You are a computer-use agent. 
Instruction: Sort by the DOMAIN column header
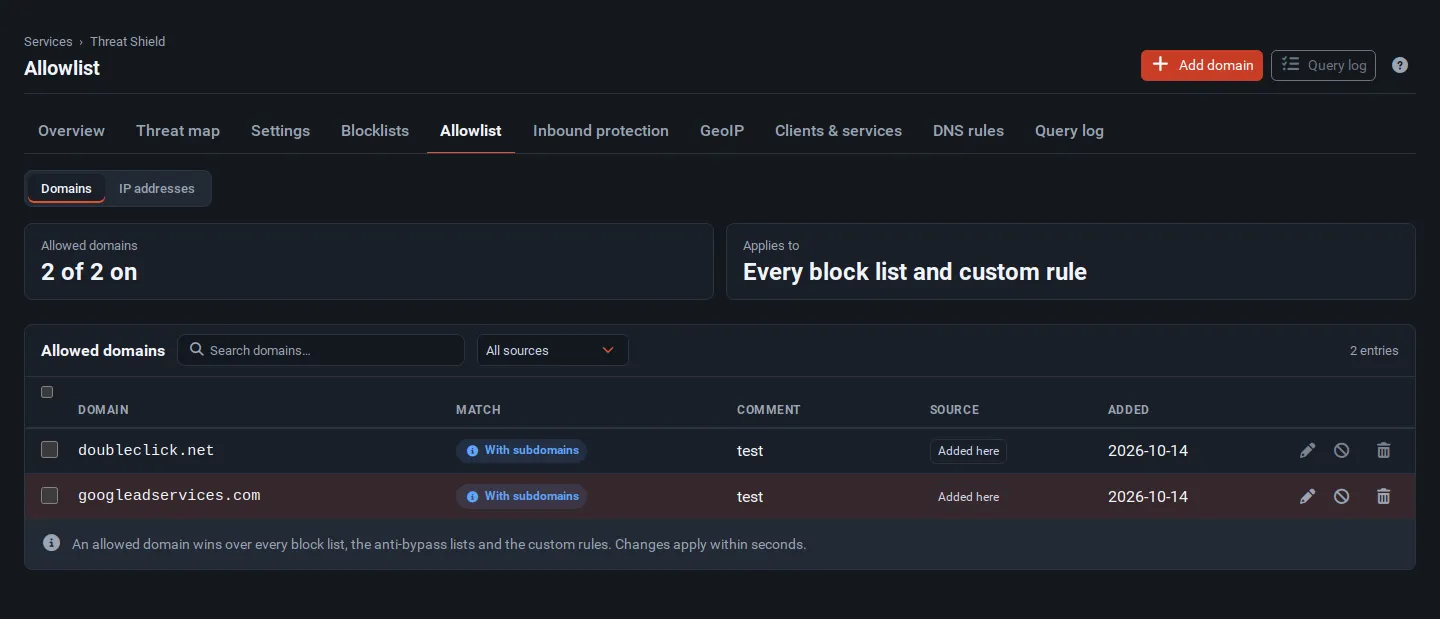[103, 410]
